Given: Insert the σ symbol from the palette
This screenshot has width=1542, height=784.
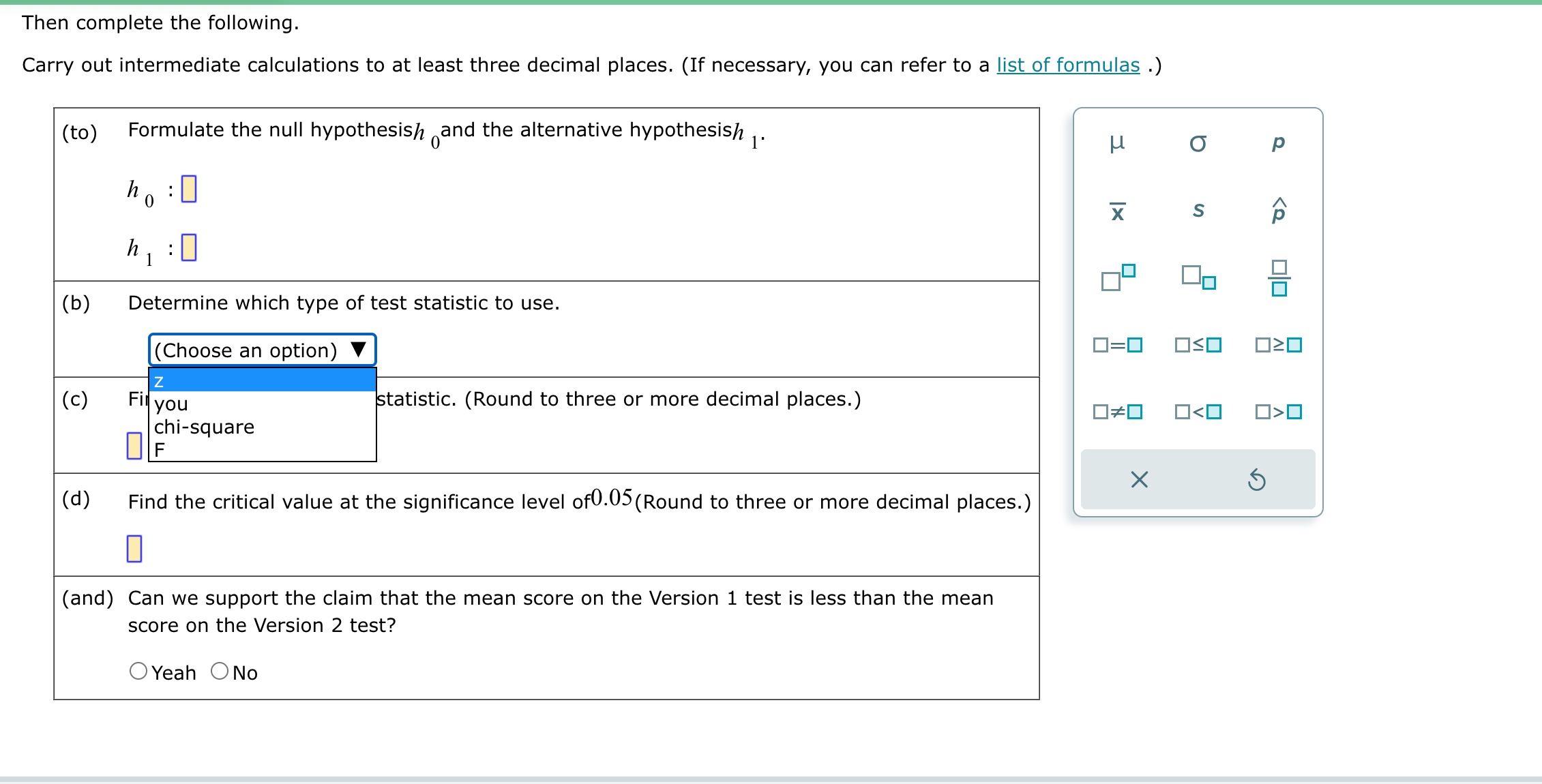Looking at the screenshot, I should coord(1198,142).
